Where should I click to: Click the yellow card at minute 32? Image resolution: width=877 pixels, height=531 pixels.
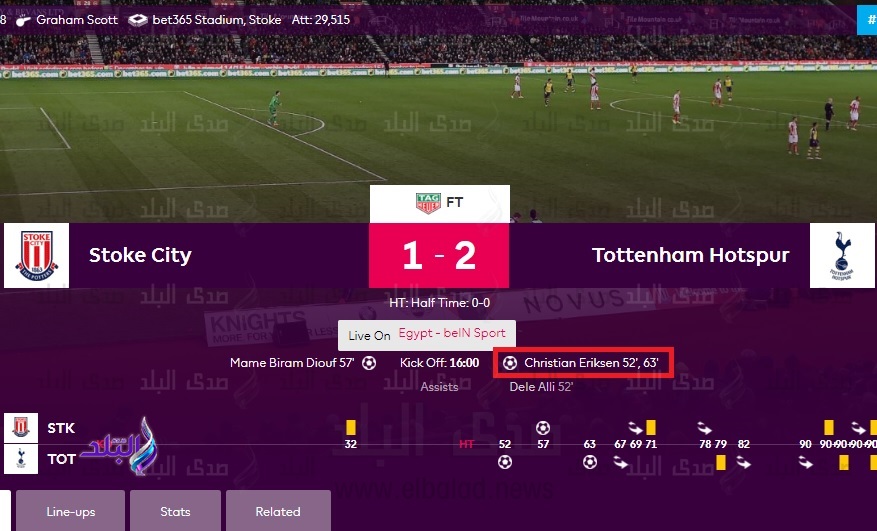pyautogui.click(x=351, y=428)
